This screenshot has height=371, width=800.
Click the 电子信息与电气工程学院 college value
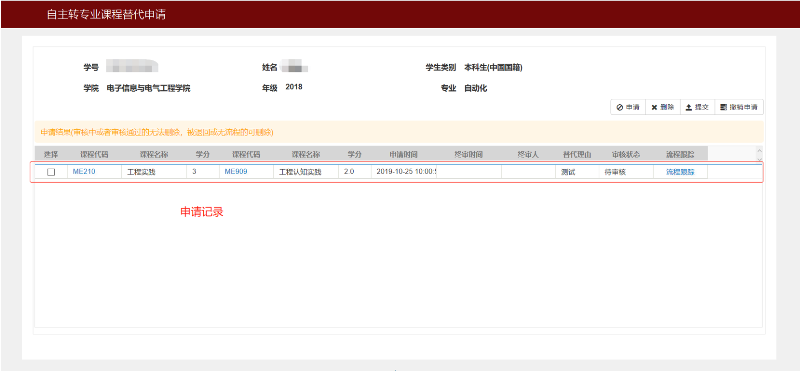pyautogui.click(x=148, y=88)
